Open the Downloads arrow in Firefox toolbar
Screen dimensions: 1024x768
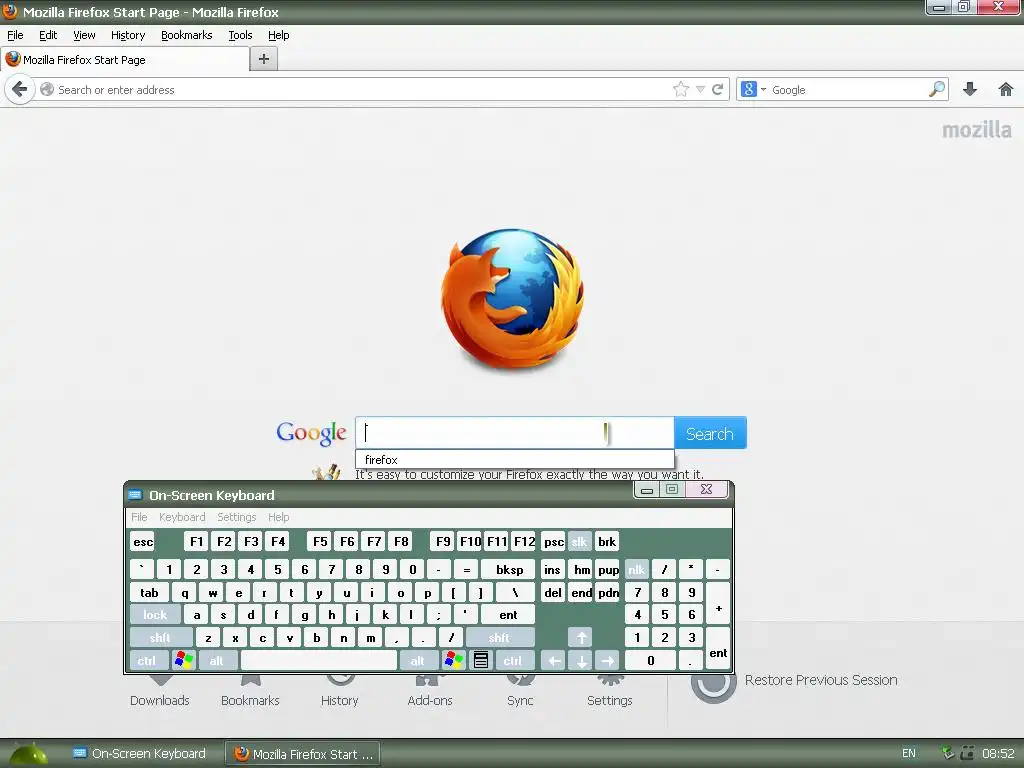(970, 89)
